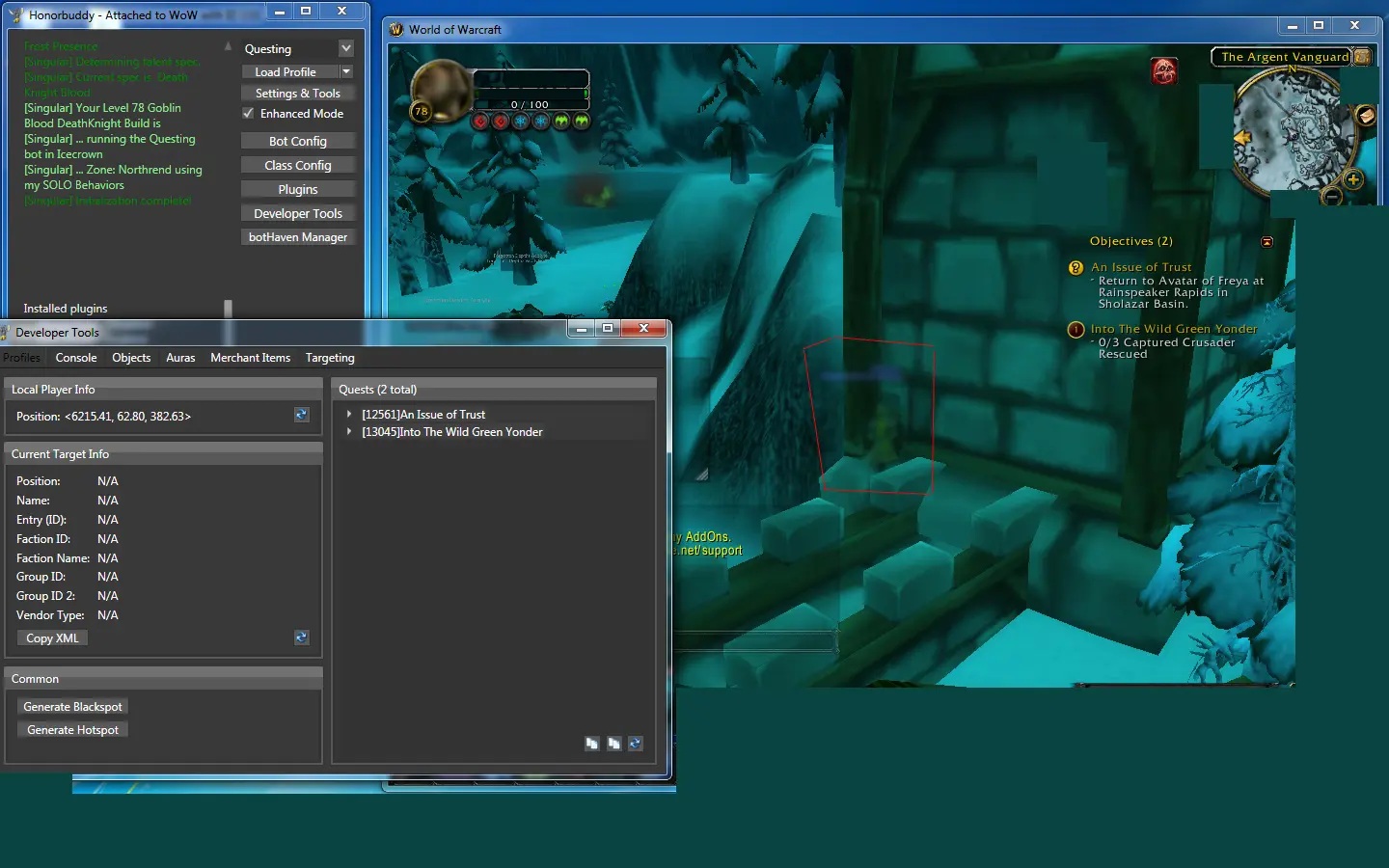Screen dimensions: 1389x868
Task: Toggle the Enhanced Mode checkbox
Action: pos(249,114)
